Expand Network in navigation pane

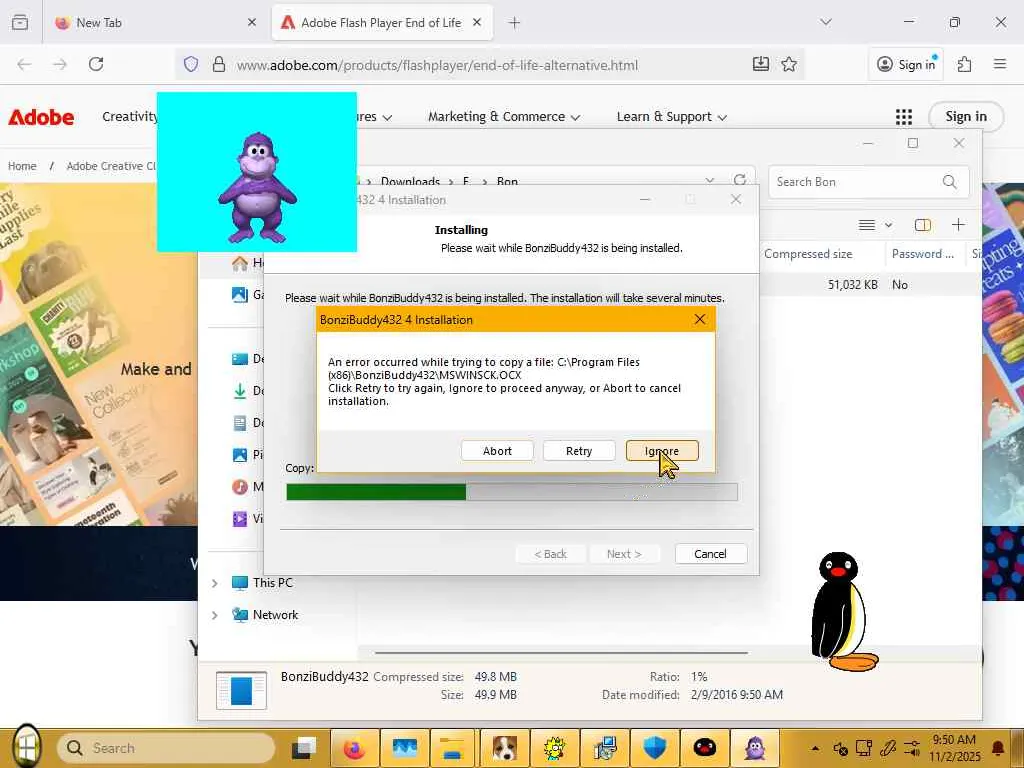click(x=215, y=615)
